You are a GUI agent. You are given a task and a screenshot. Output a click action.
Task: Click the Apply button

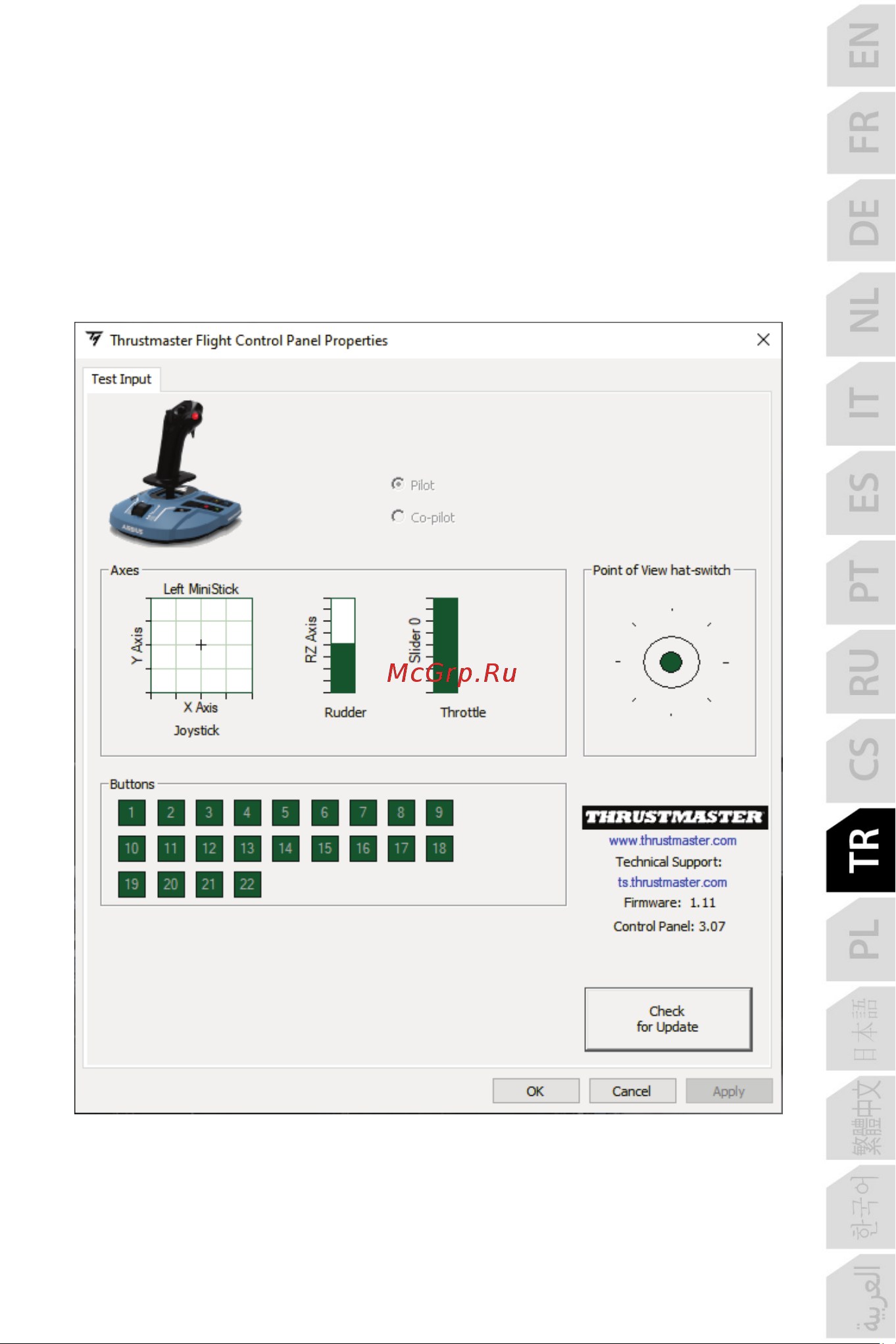pos(729,1091)
